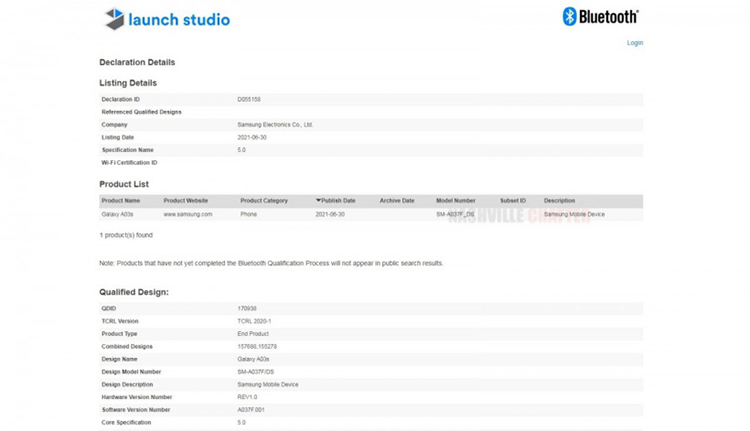Click the Bluetooth logo icon
Viewport: 750px width, 431px height.
point(570,16)
